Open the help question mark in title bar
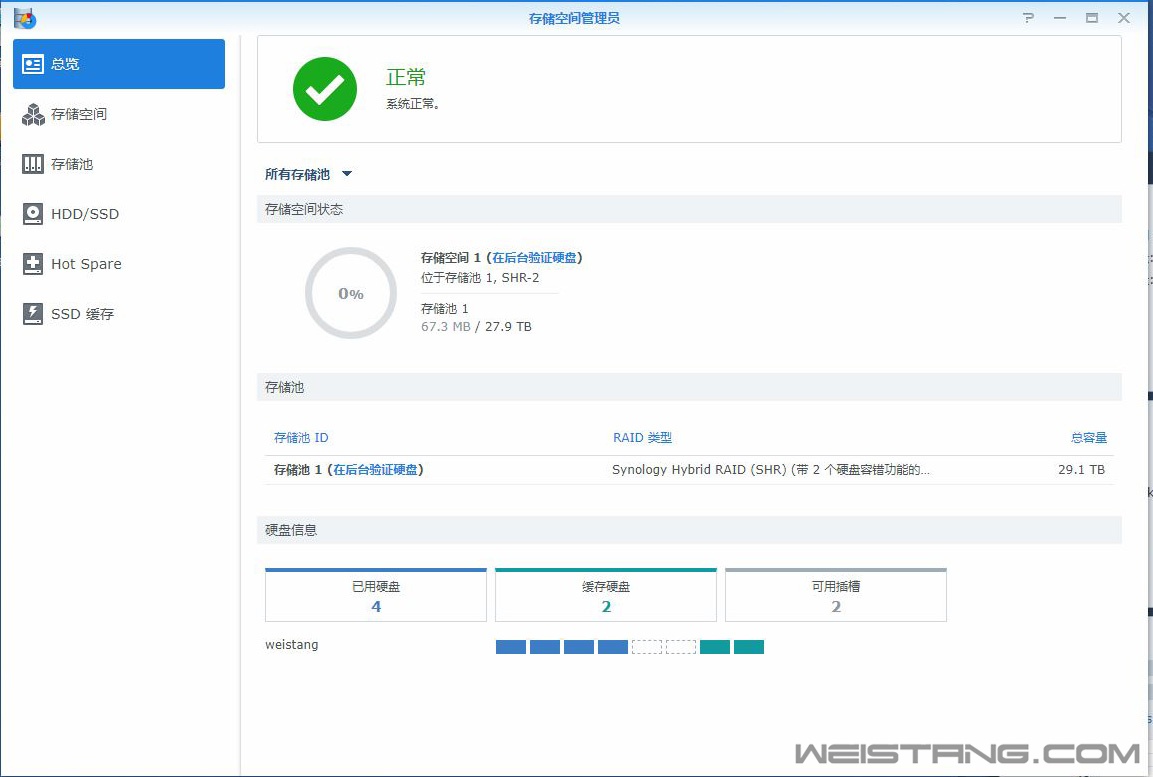Viewport: 1153px width, 777px height. 1028,17
